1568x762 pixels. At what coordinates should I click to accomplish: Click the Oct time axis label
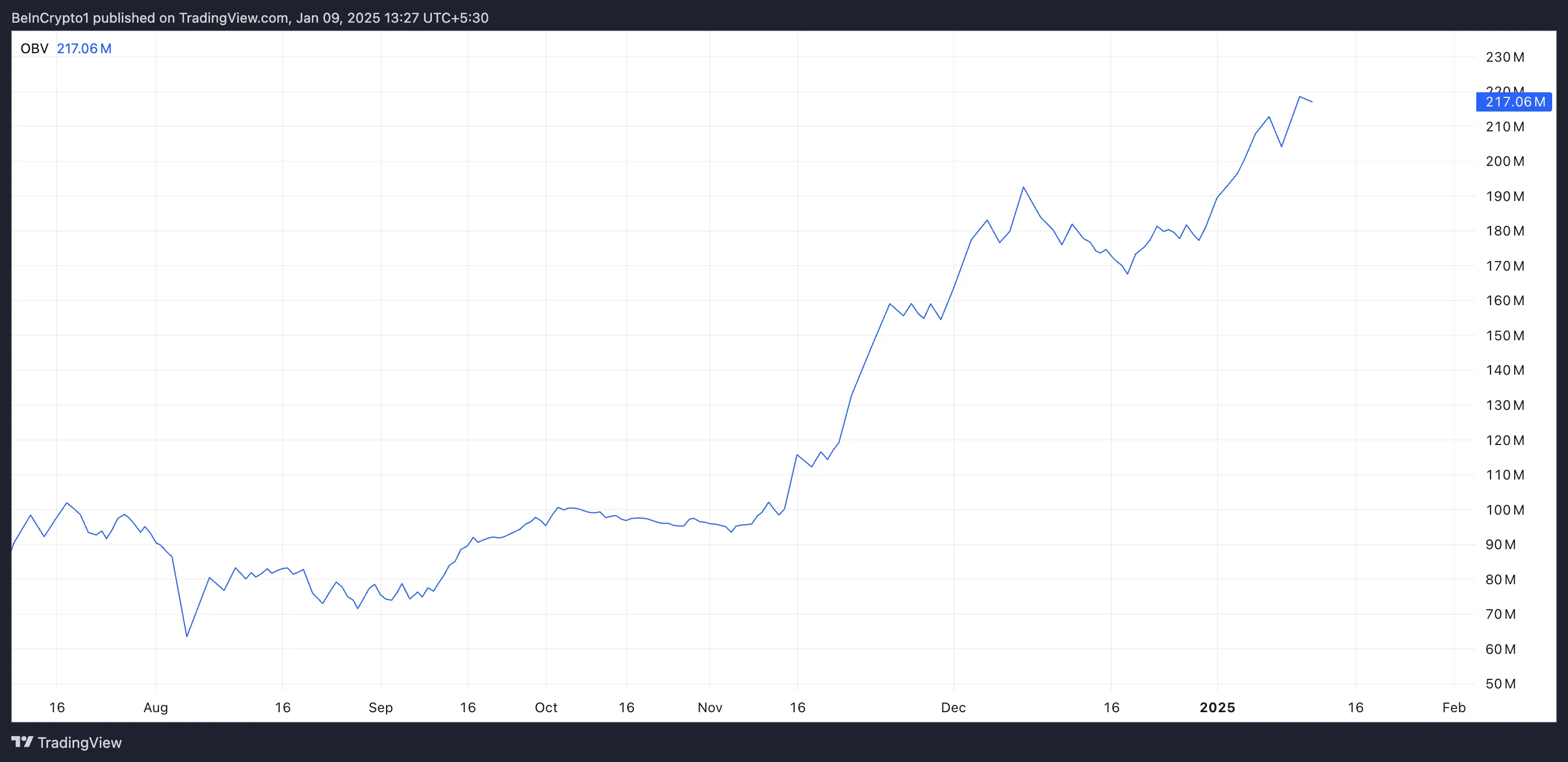pyautogui.click(x=546, y=707)
